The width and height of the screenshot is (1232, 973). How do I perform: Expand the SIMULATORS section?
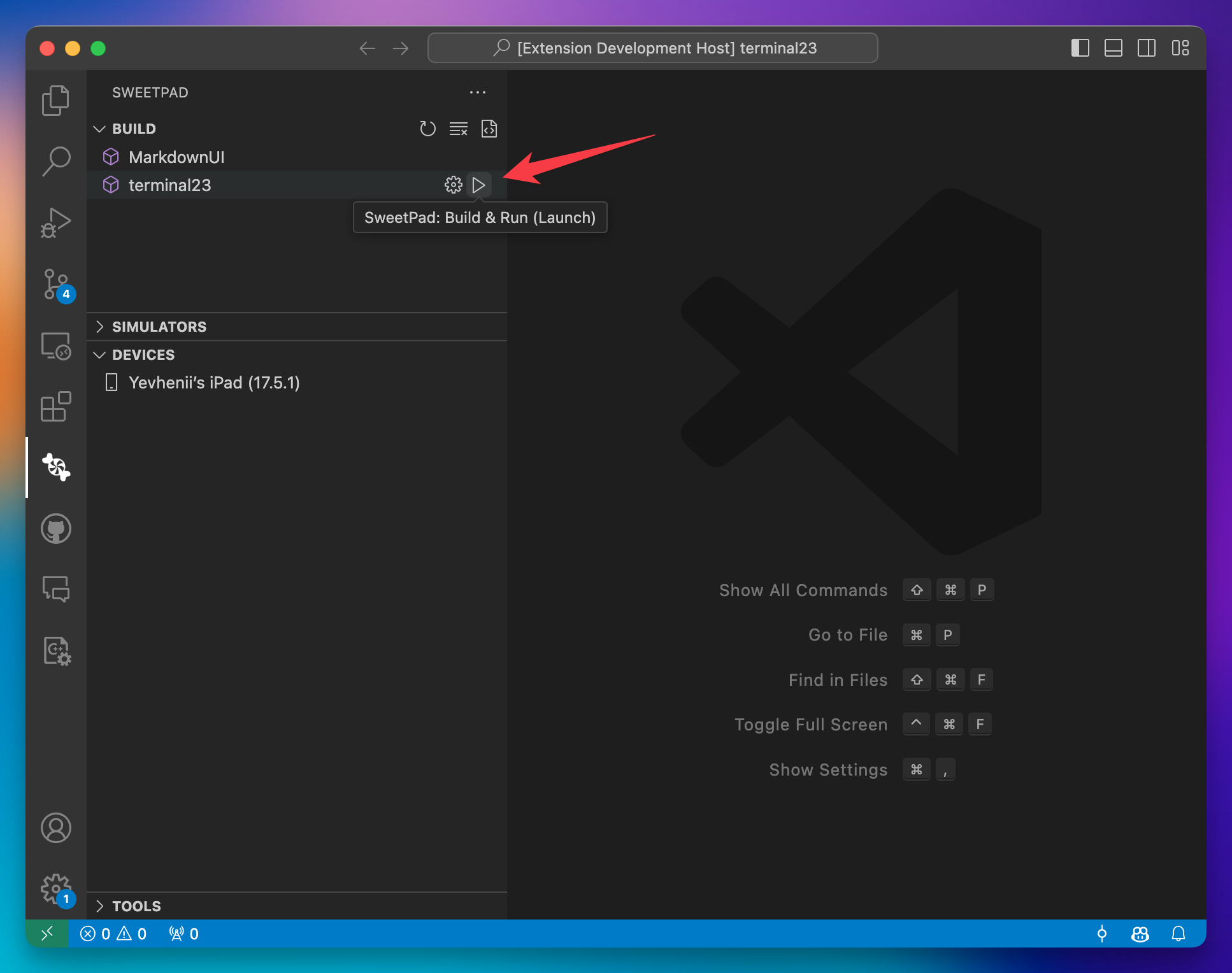159,327
